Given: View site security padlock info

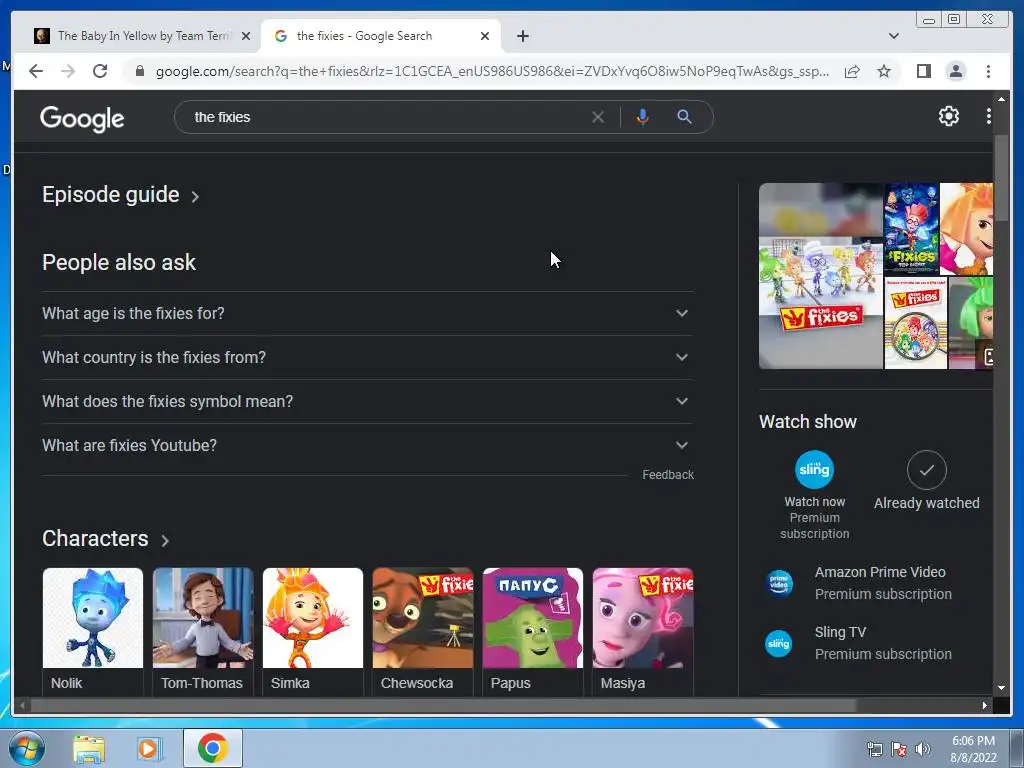Looking at the screenshot, I should (139, 71).
